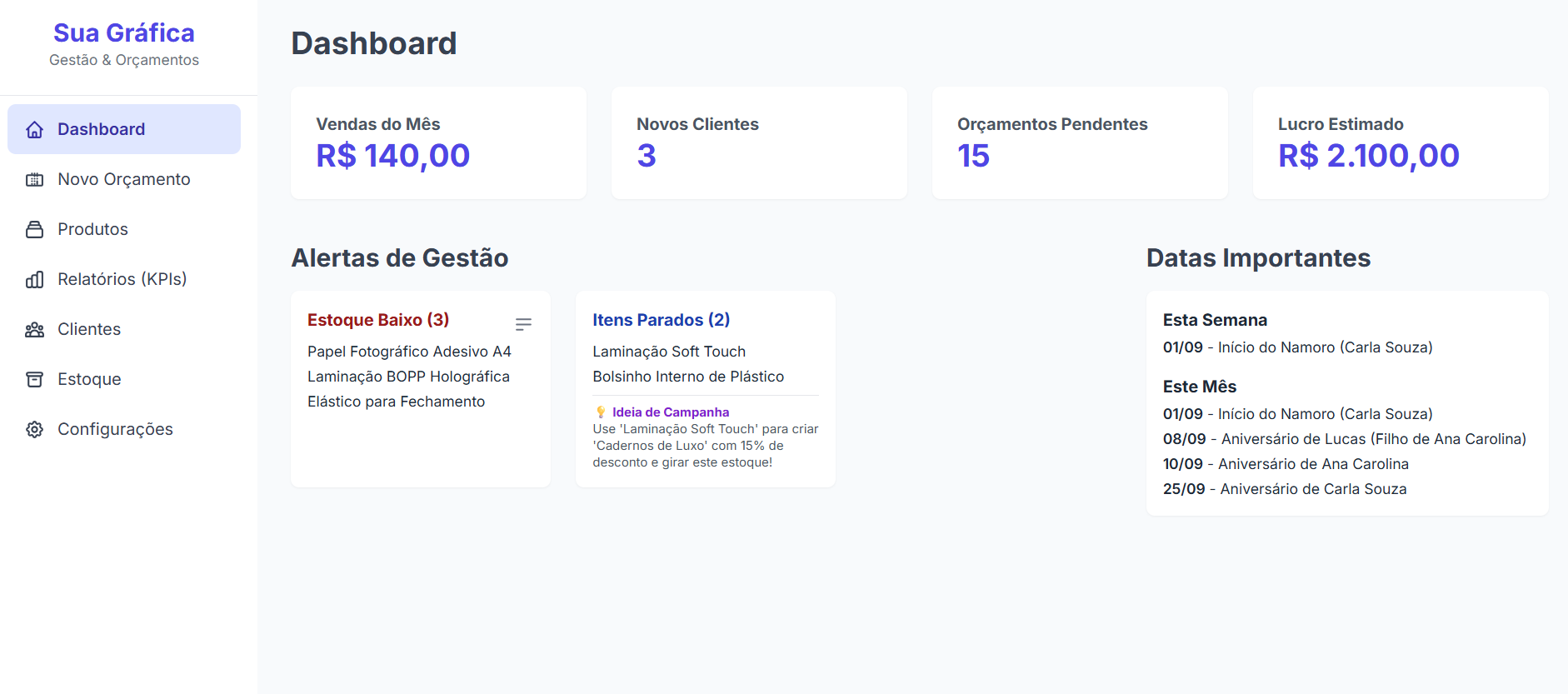Open the Relatórios (KPIs) sidebar entry
The height and width of the screenshot is (694, 1568).
pos(122,279)
